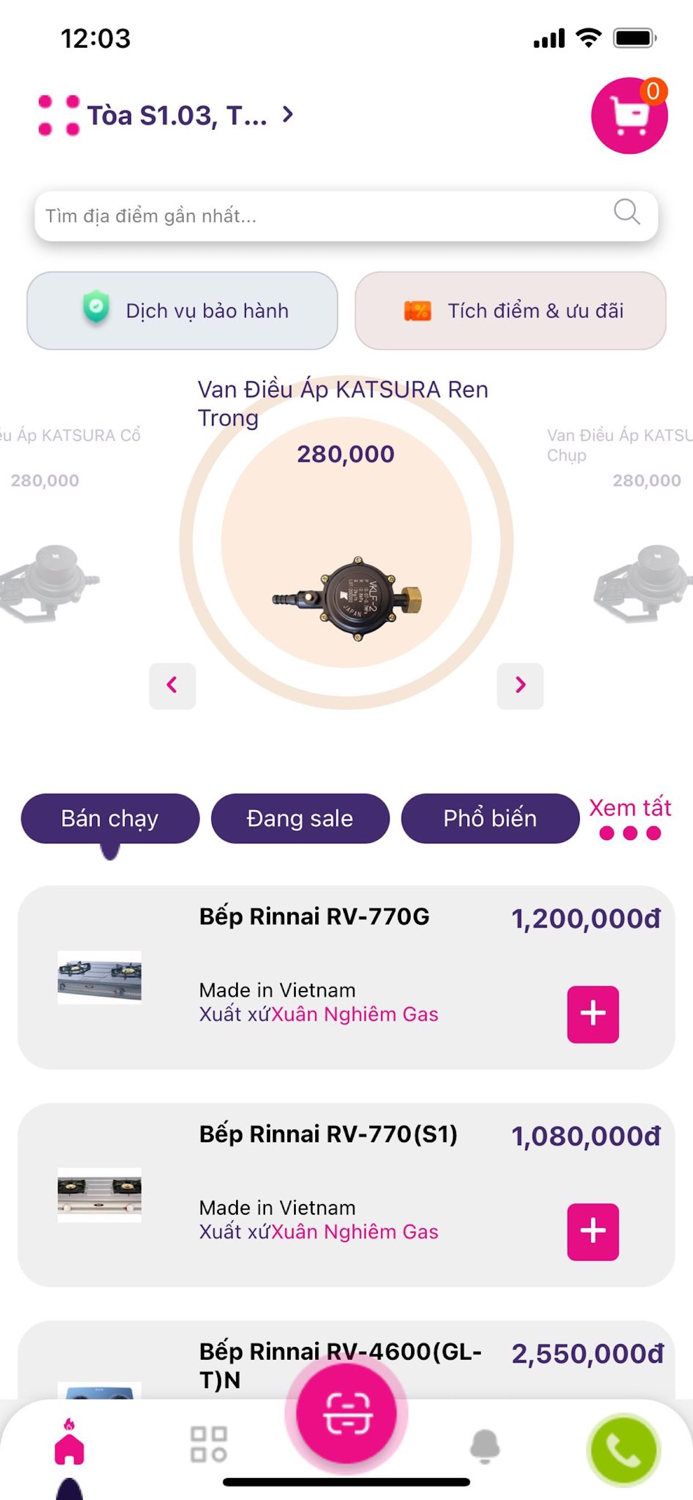The image size is (693, 1500).
Task: Switch to the Đang sale tab
Action: coord(300,818)
